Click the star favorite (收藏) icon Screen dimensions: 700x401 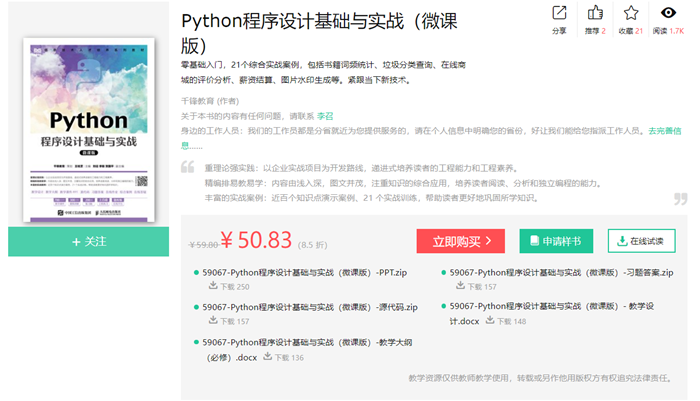pyautogui.click(x=631, y=13)
